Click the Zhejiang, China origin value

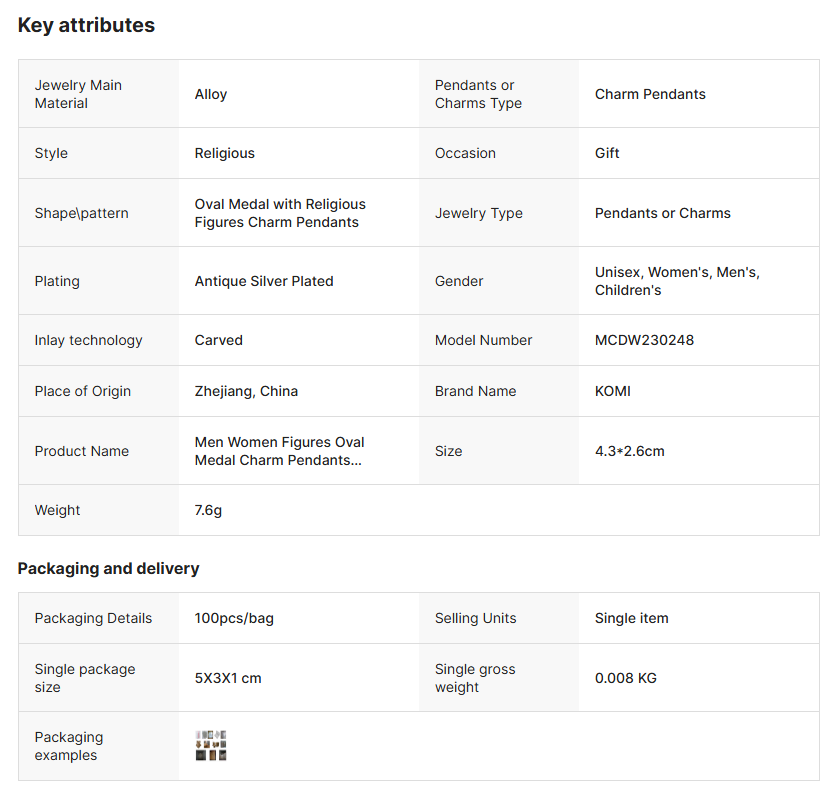point(246,391)
